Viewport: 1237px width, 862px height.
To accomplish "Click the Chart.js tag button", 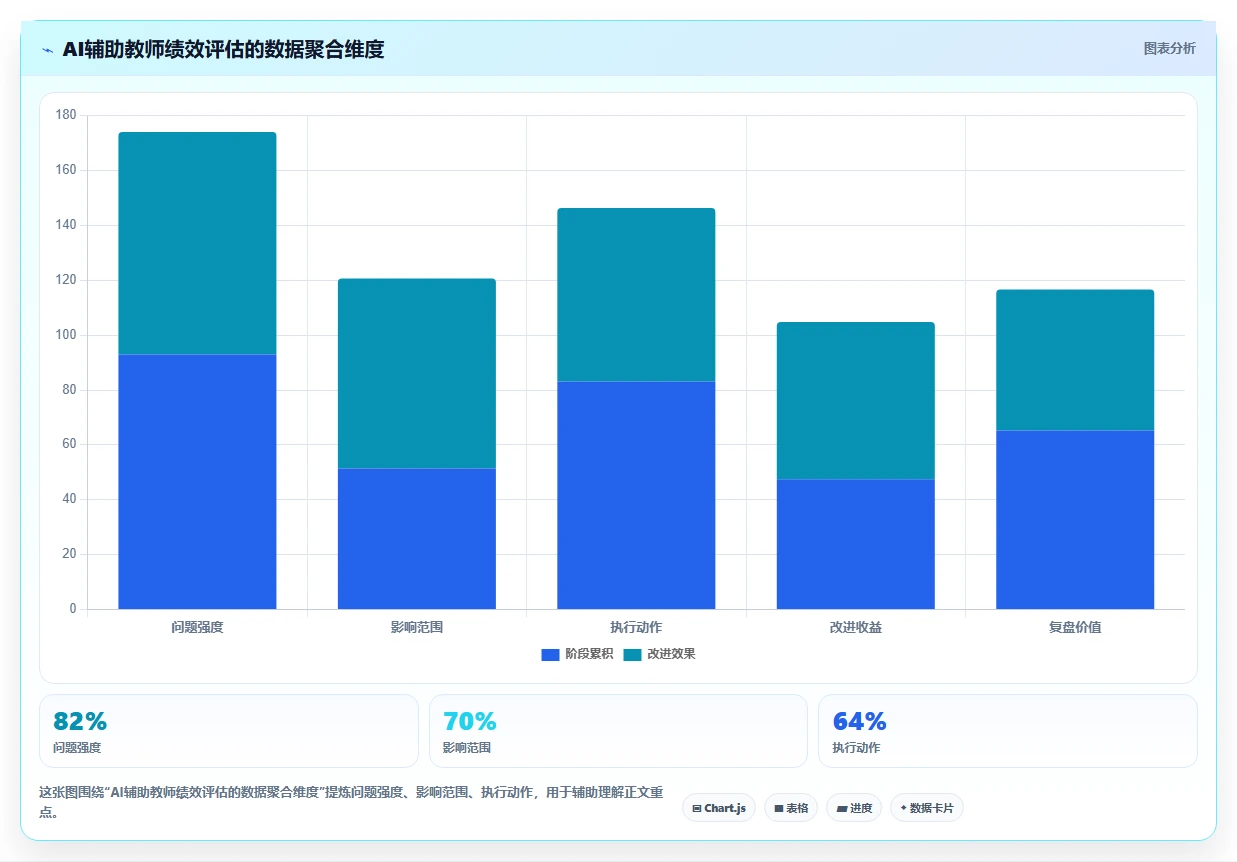I will pyautogui.click(x=719, y=808).
